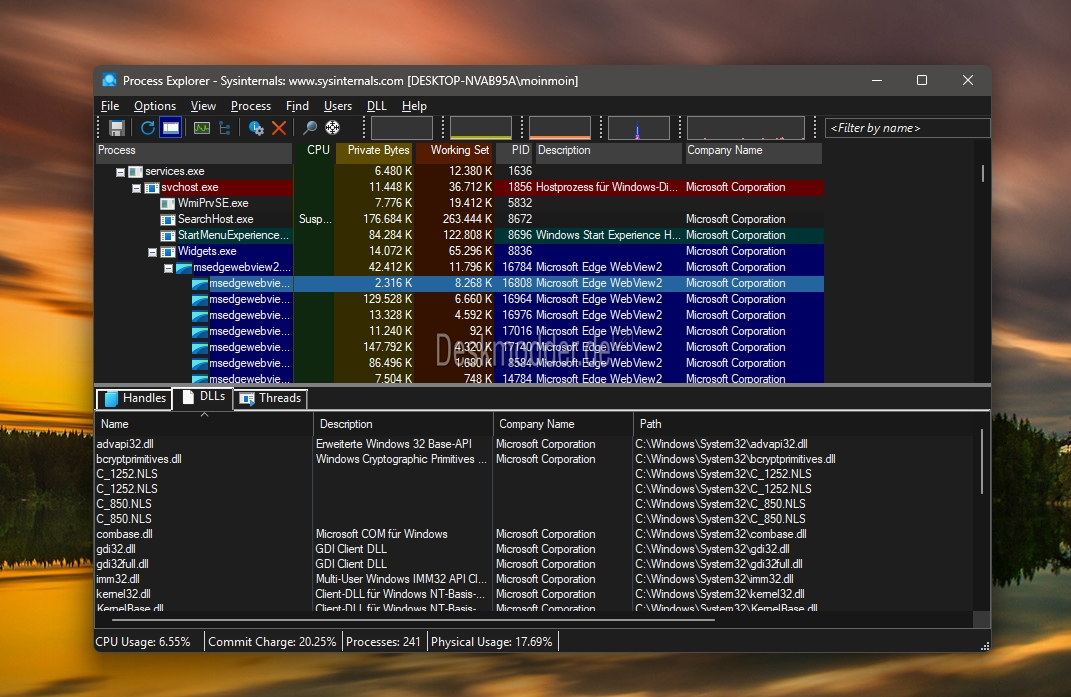Open process properties gear icon
Screen dimensions: 1071x697
[256, 128]
